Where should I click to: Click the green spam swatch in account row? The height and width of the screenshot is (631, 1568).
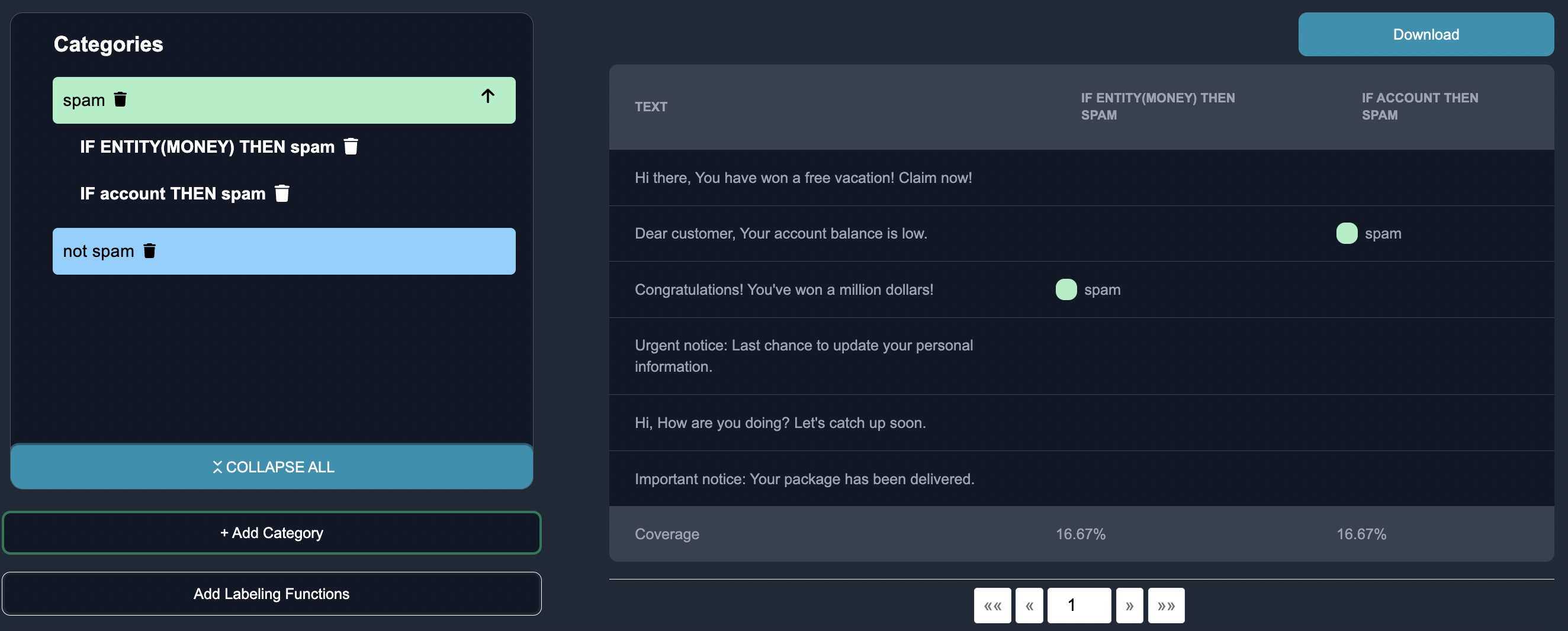(x=1347, y=234)
